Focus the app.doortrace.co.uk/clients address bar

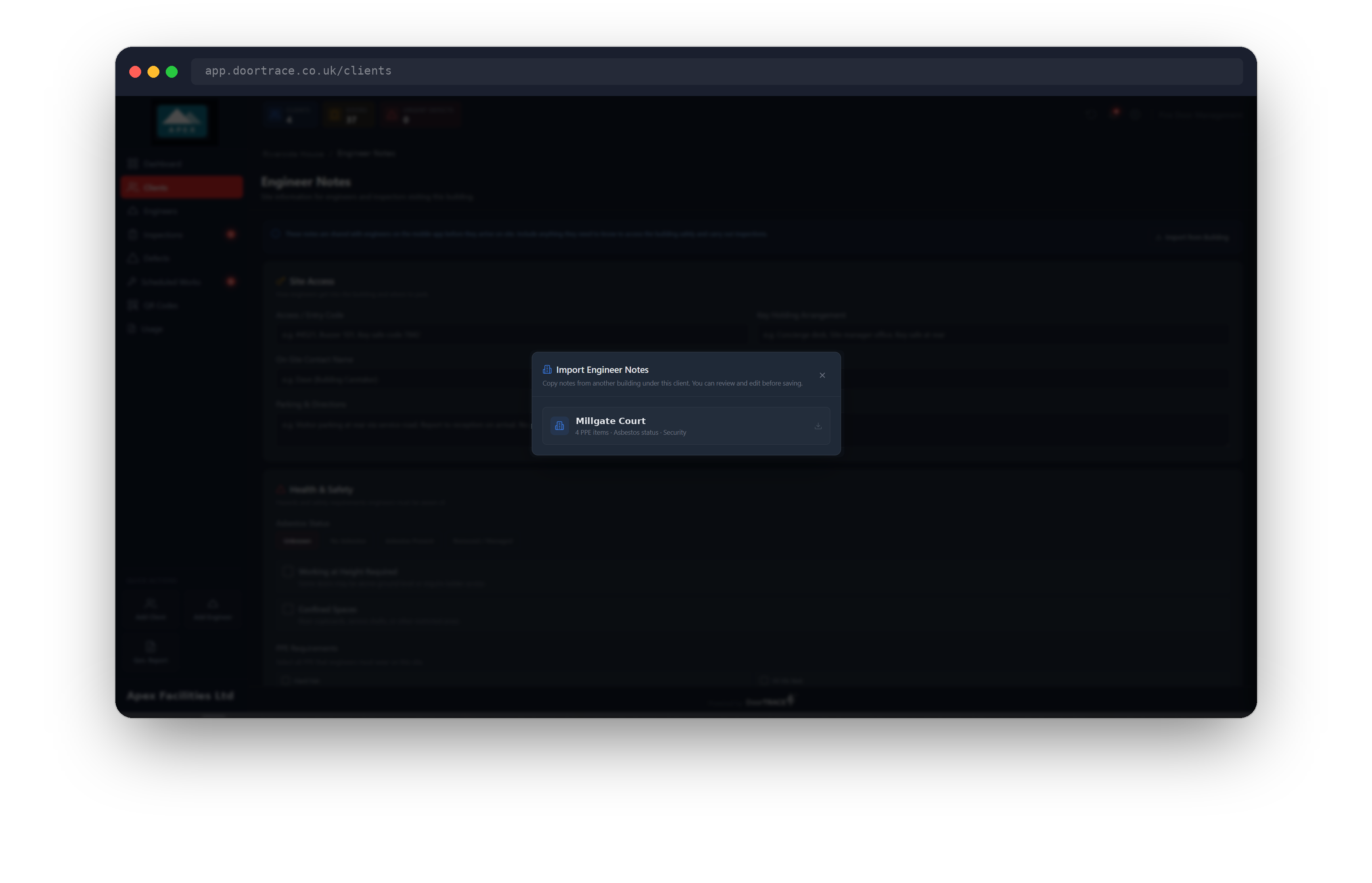pos(717,71)
